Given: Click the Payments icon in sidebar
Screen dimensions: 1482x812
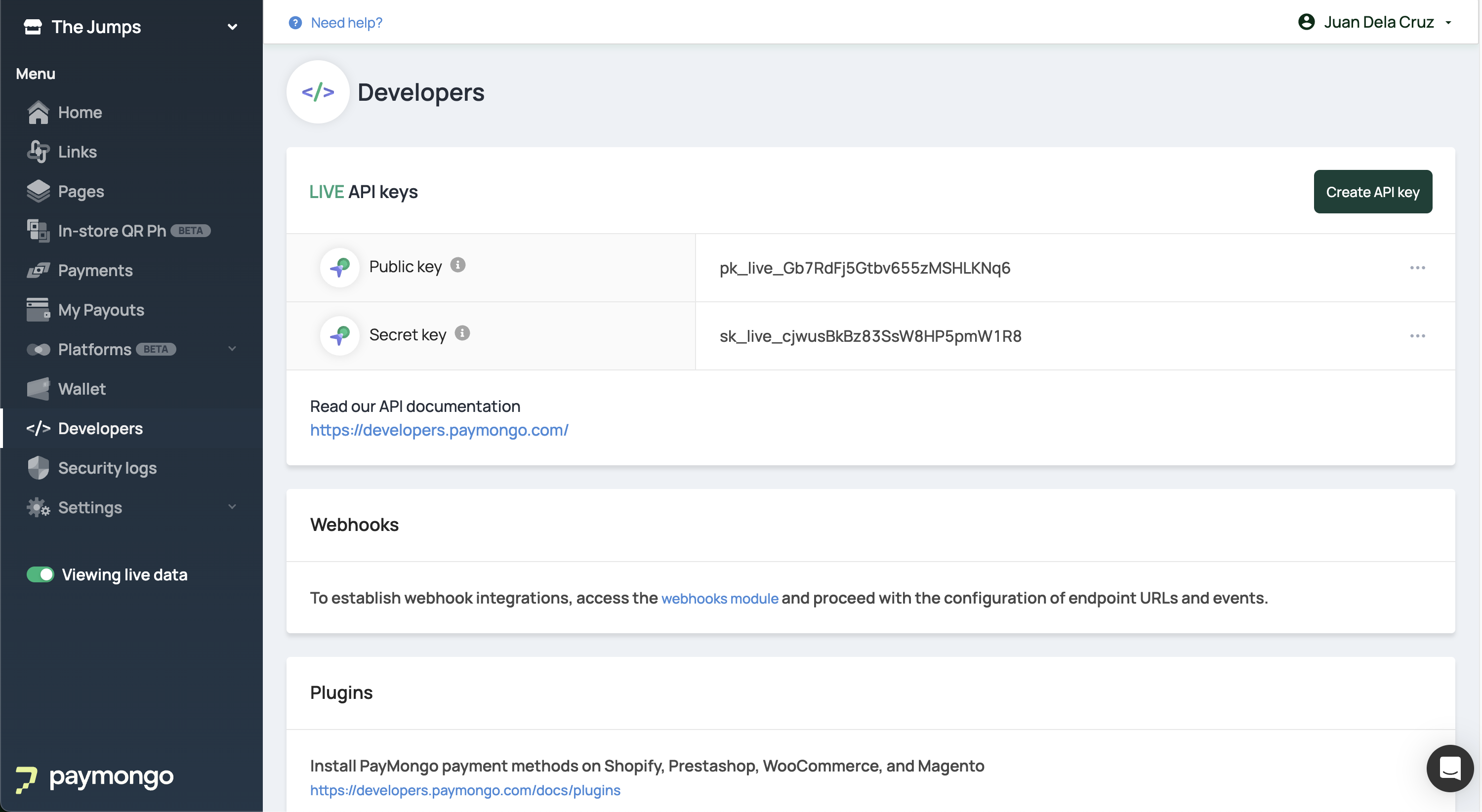Looking at the screenshot, I should click(x=38, y=270).
